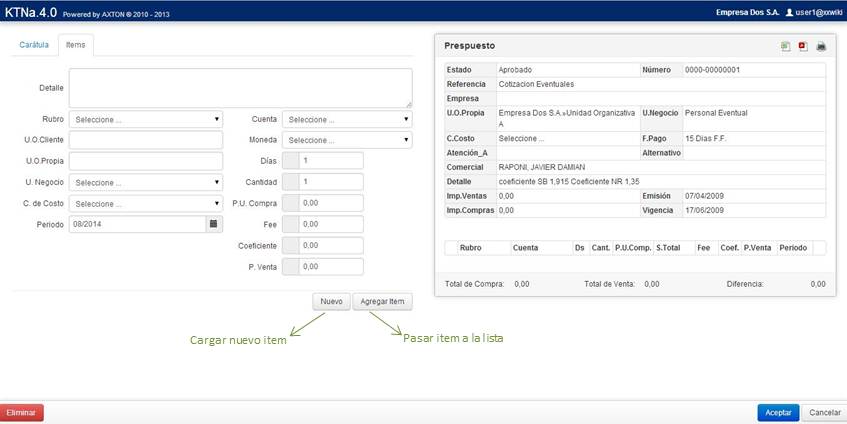
Task: Click the P.U. Compra amount field
Action: [330, 204]
